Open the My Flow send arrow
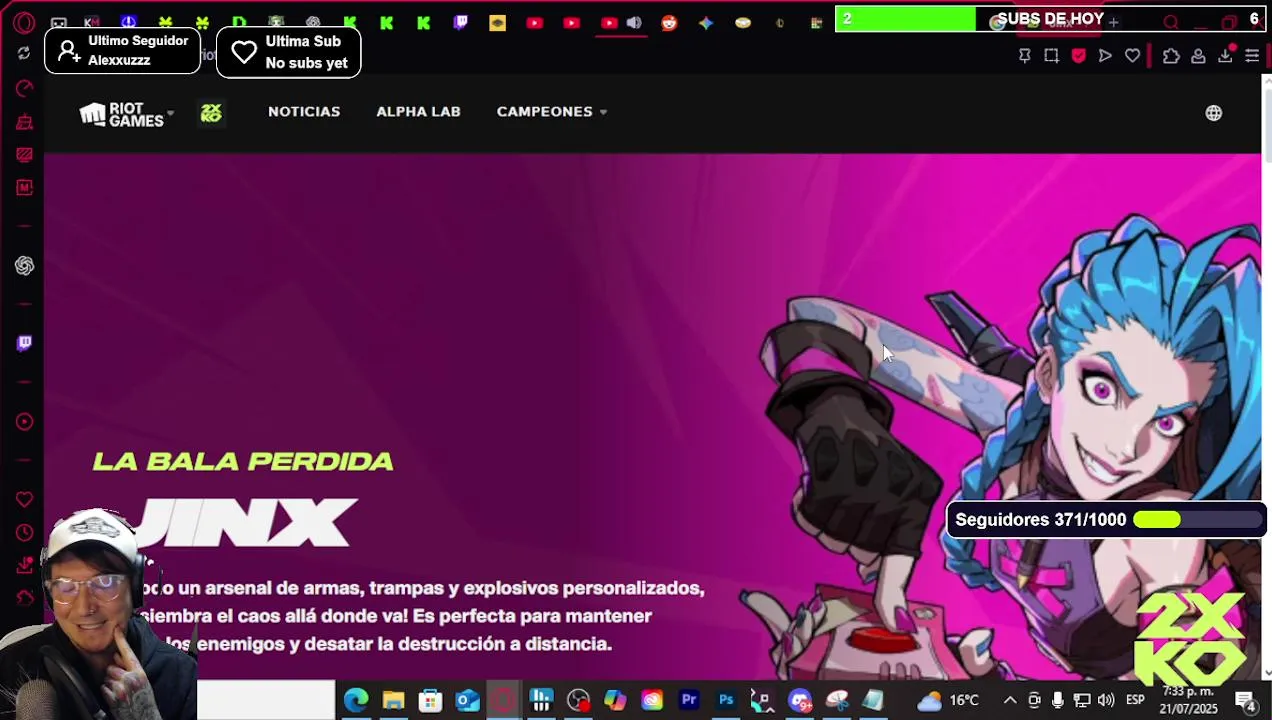This screenshot has width=1272, height=720. [1105, 56]
